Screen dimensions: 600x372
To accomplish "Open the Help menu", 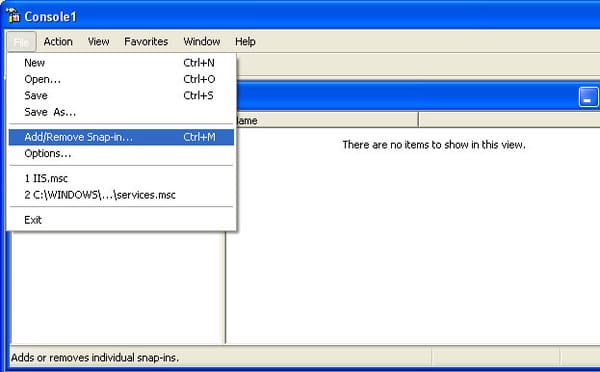I will pos(245,42).
